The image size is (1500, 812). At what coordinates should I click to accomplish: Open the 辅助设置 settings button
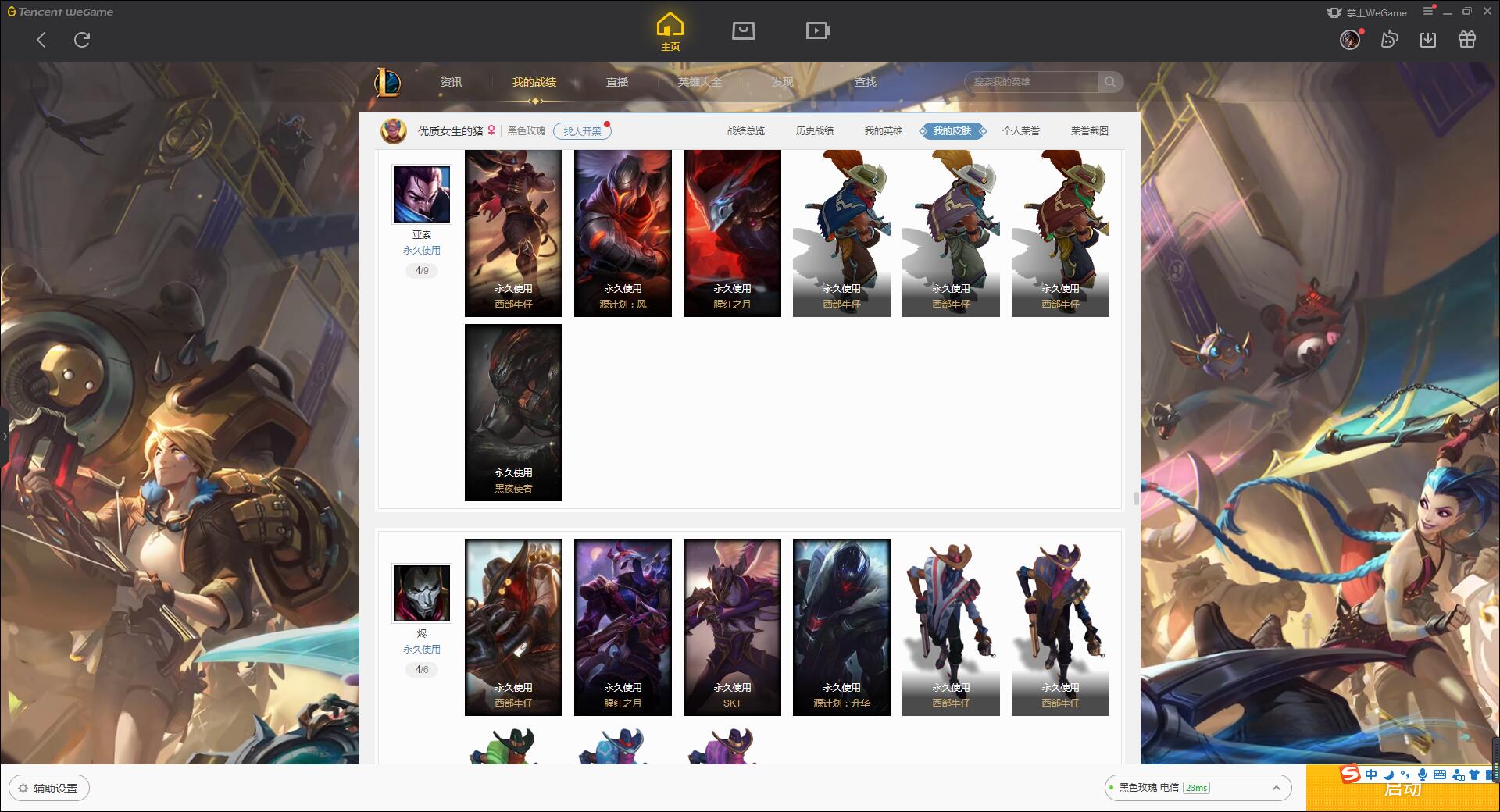pos(49,789)
